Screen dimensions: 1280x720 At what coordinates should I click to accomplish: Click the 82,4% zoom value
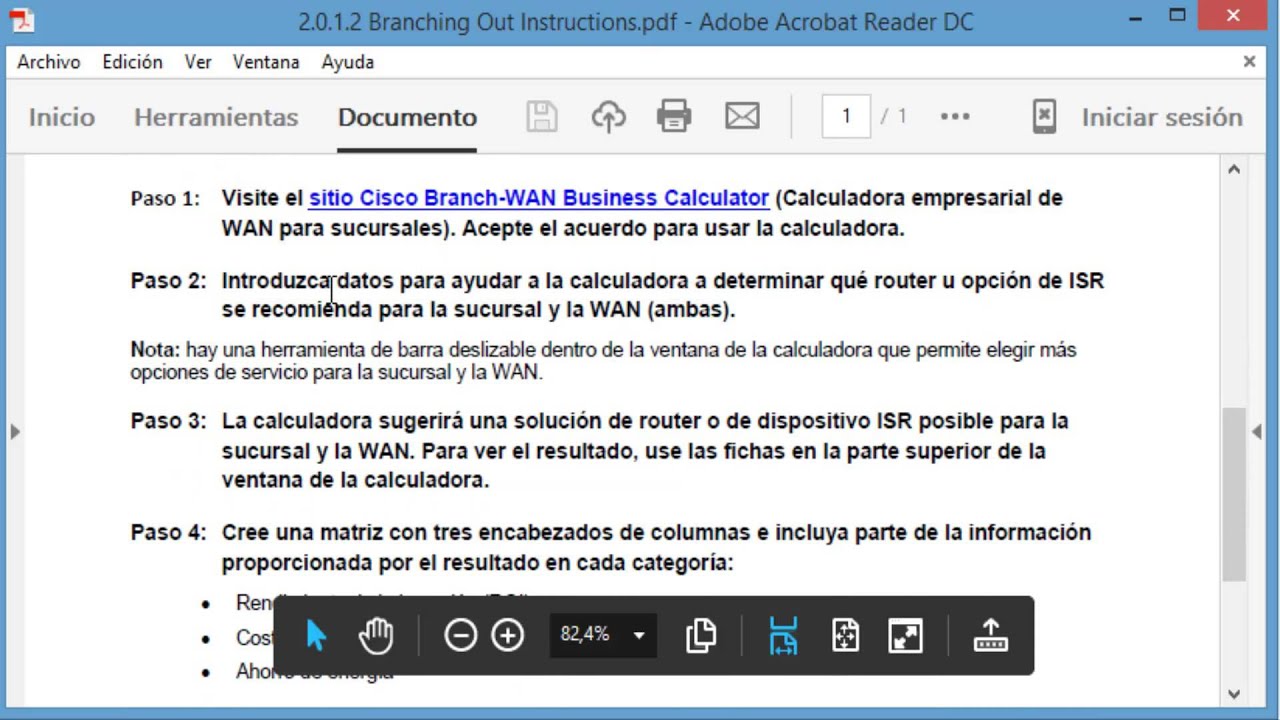585,634
